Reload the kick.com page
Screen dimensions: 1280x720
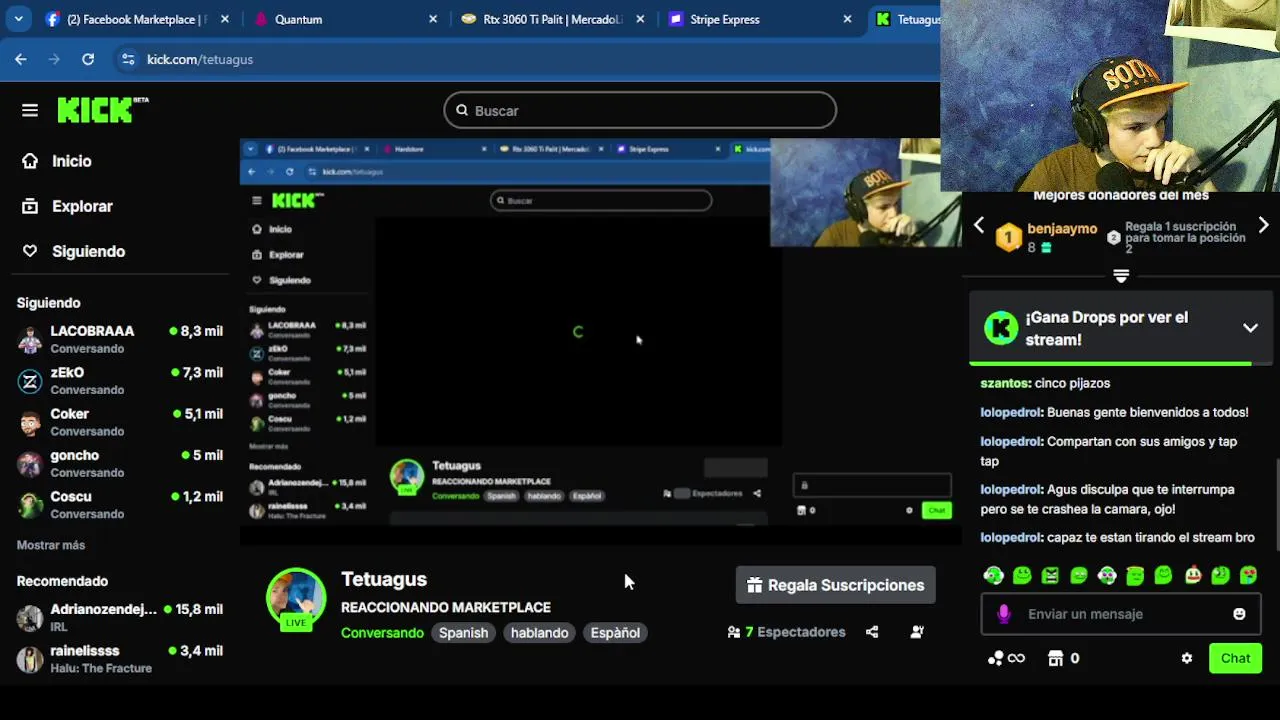point(88,59)
